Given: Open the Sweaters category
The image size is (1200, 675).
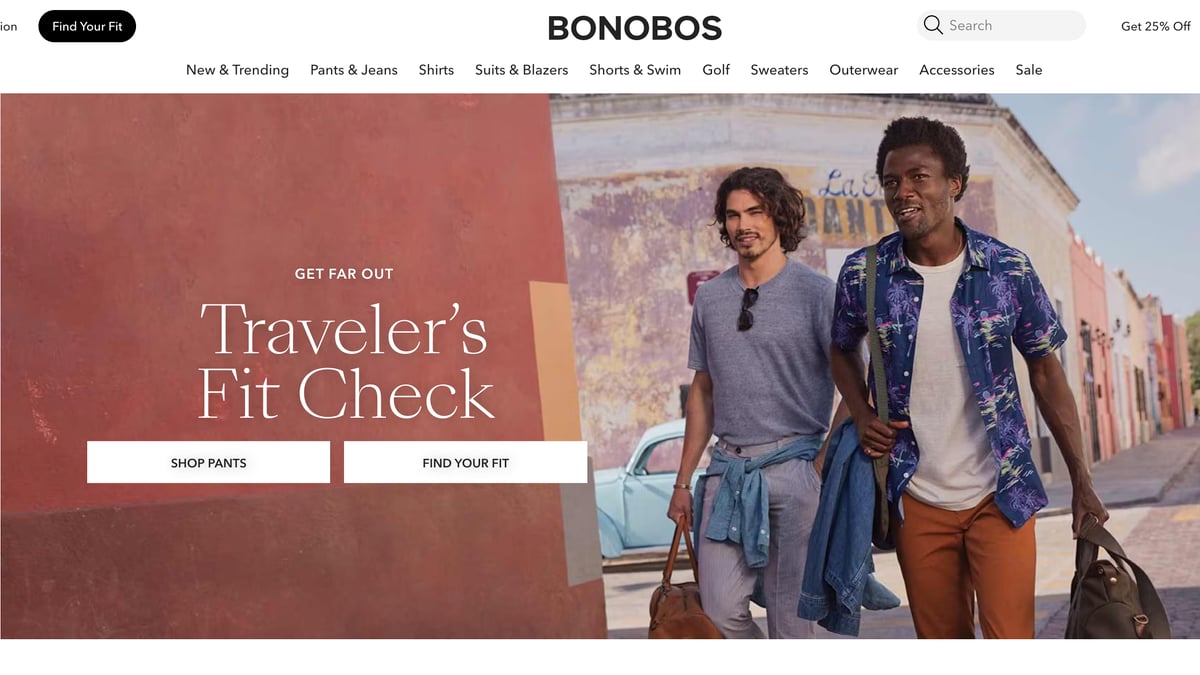Looking at the screenshot, I should [779, 70].
